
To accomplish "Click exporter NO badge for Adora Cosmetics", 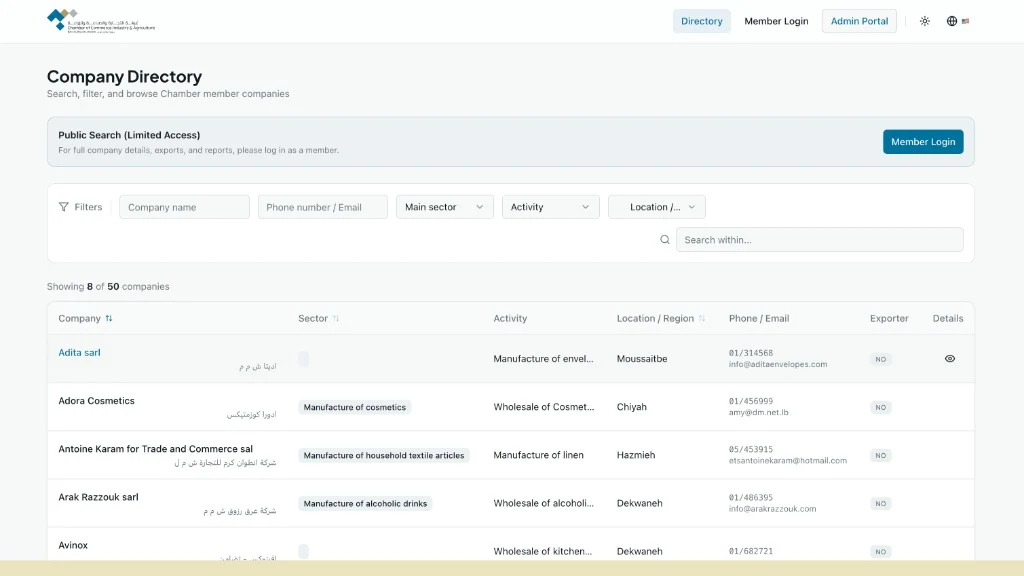I will coord(880,408).
